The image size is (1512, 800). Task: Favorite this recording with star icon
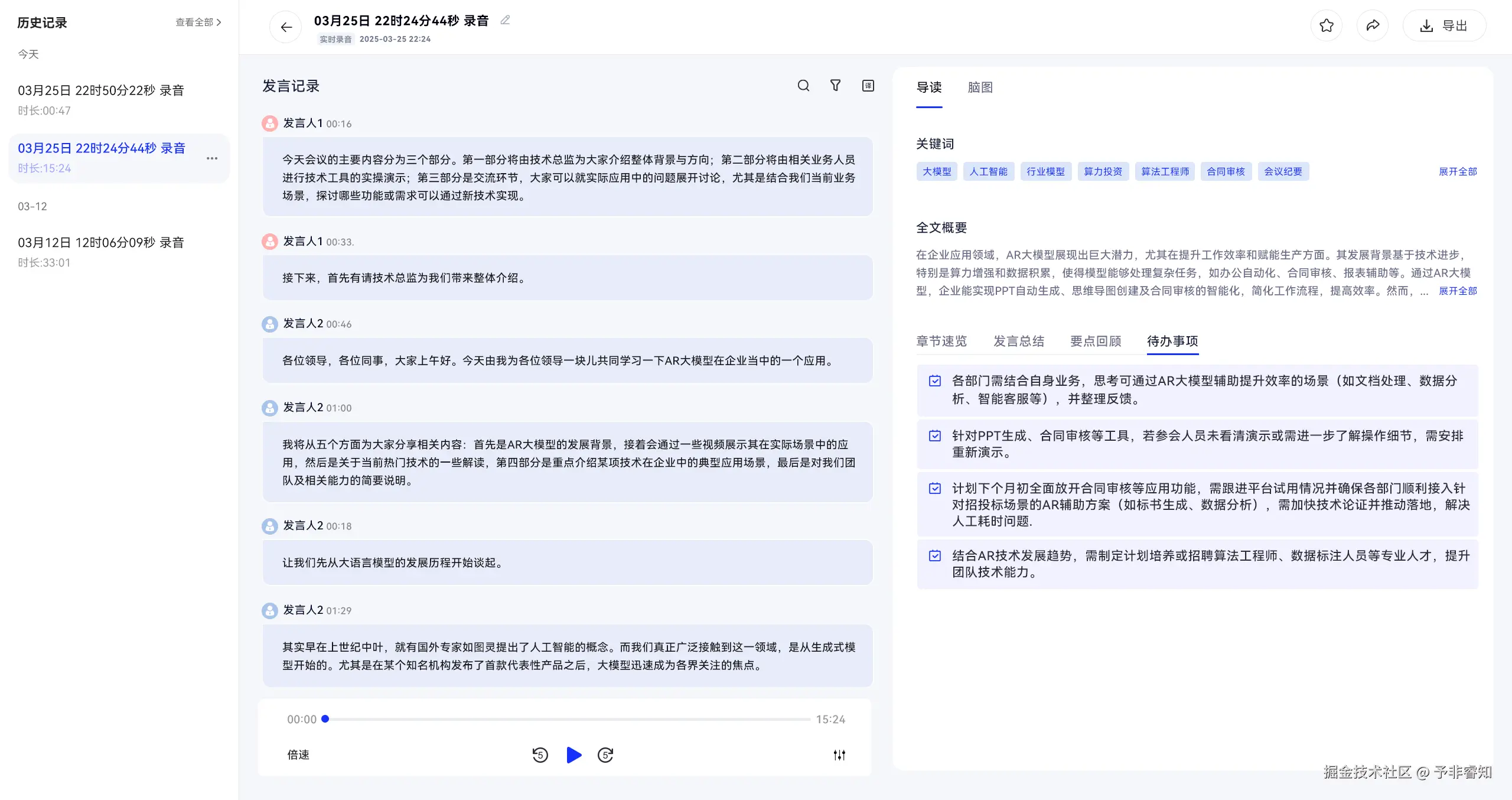coord(1327,25)
